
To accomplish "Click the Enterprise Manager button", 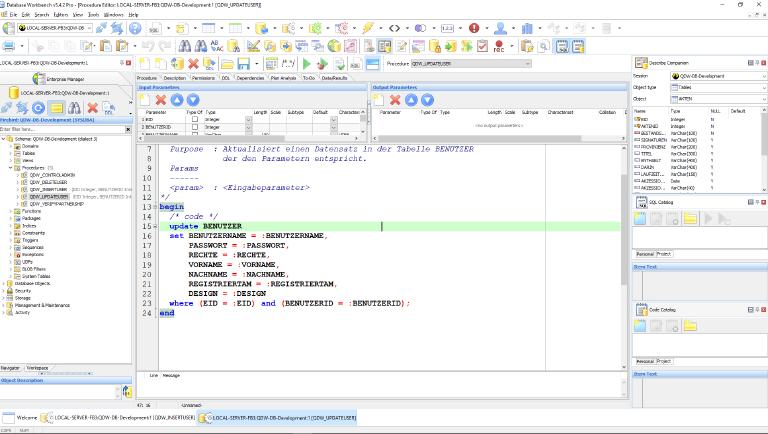I will tap(59, 78).
